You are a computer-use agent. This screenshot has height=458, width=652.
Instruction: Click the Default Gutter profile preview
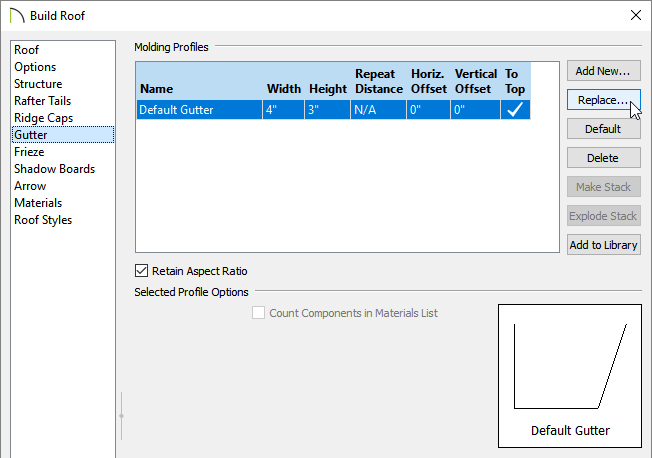(x=570, y=376)
